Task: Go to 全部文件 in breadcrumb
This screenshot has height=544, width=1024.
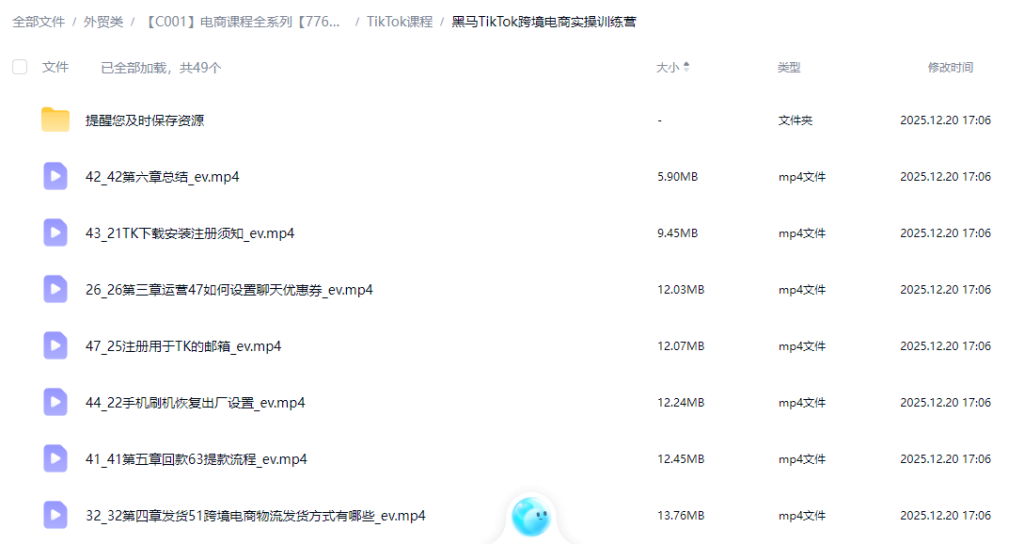Action: (39, 22)
